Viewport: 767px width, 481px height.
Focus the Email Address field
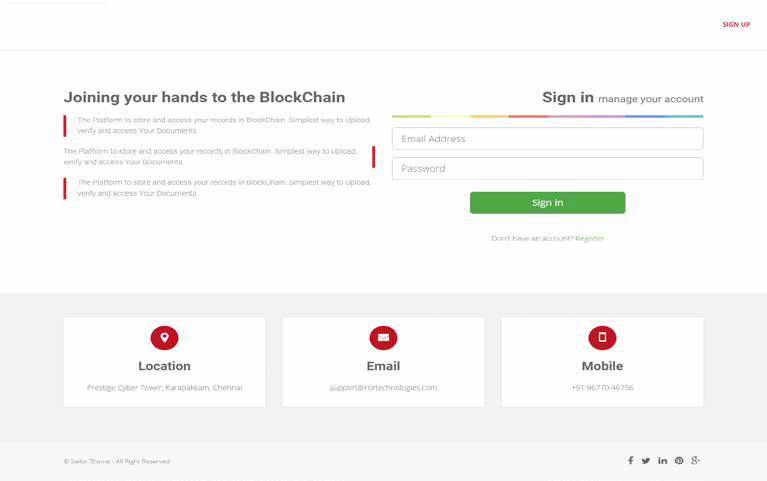tap(547, 138)
